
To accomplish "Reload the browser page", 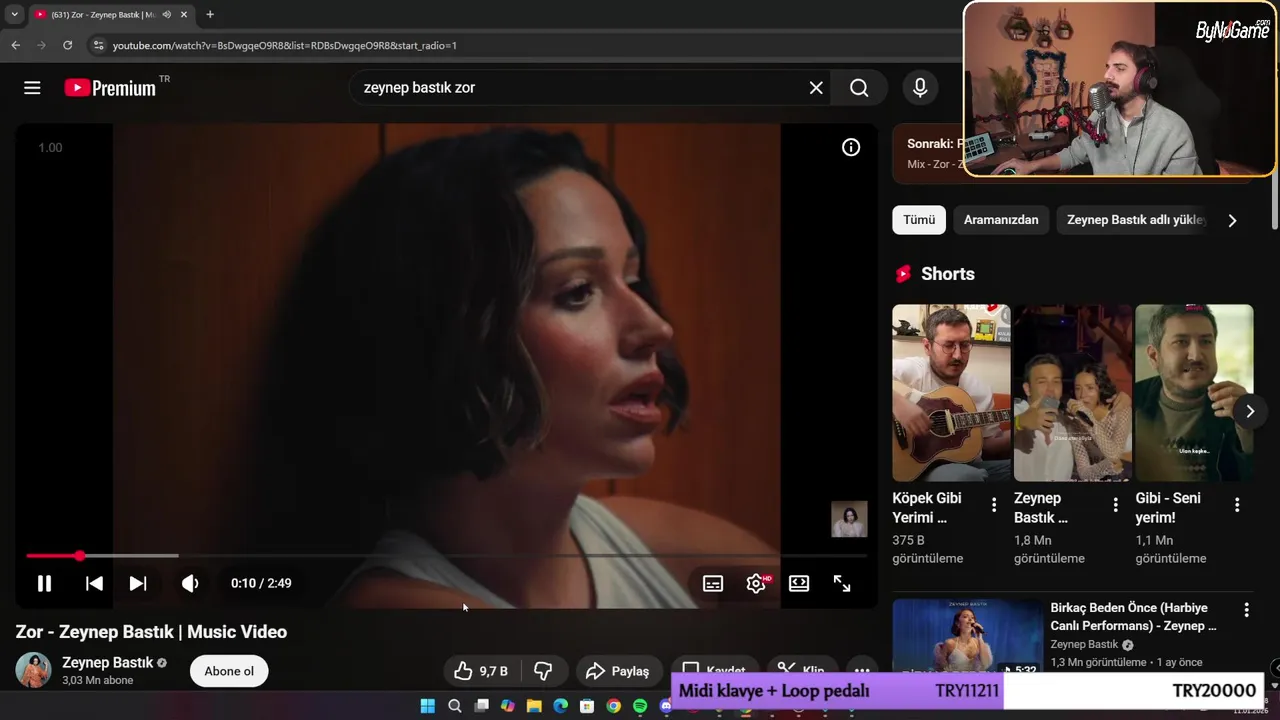I will click(67, 45).
